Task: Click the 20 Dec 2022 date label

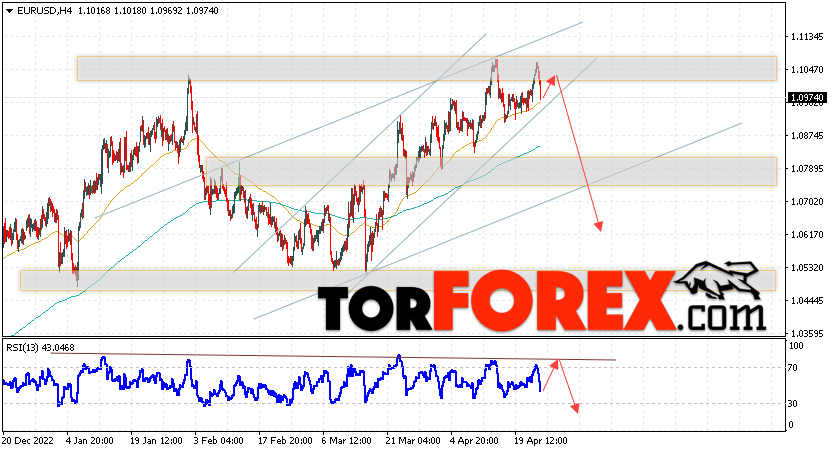Action: [x=28, y=441]
